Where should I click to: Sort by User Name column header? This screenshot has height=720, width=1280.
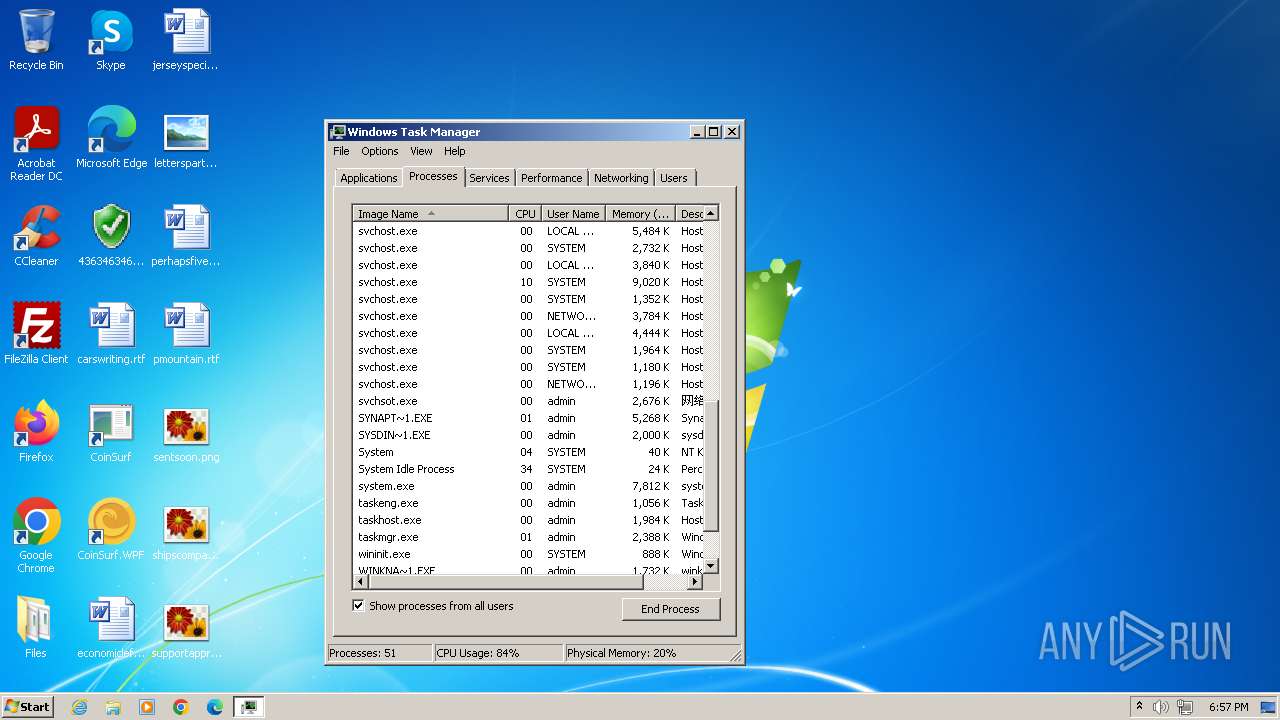pyautogui.click(x=574, y=214)
